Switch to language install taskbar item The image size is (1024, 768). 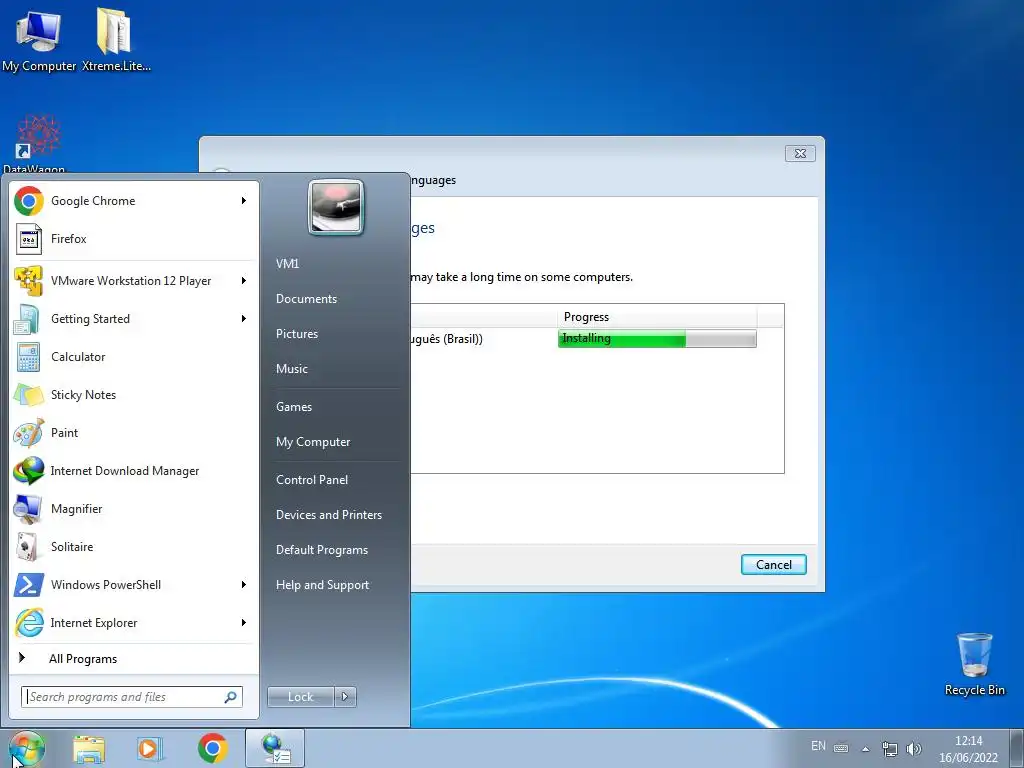click(275, 748)
